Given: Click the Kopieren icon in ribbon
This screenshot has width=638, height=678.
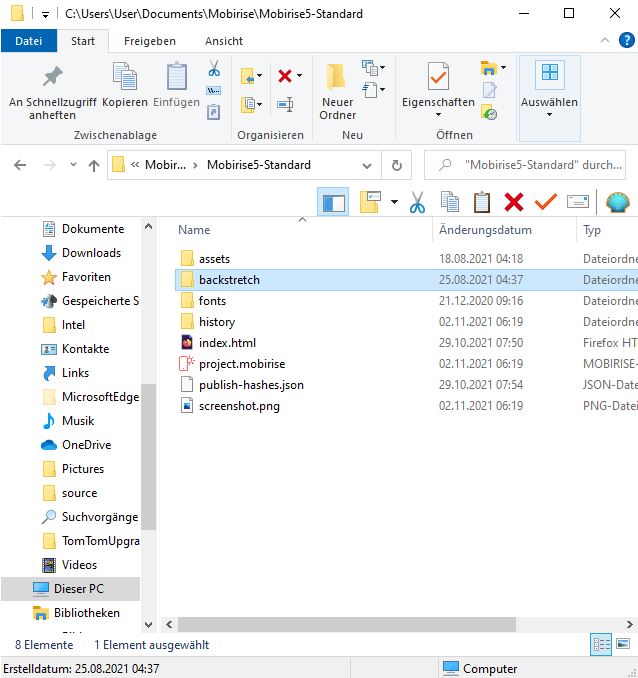Looking at the screenshot, I should [125, 78].
